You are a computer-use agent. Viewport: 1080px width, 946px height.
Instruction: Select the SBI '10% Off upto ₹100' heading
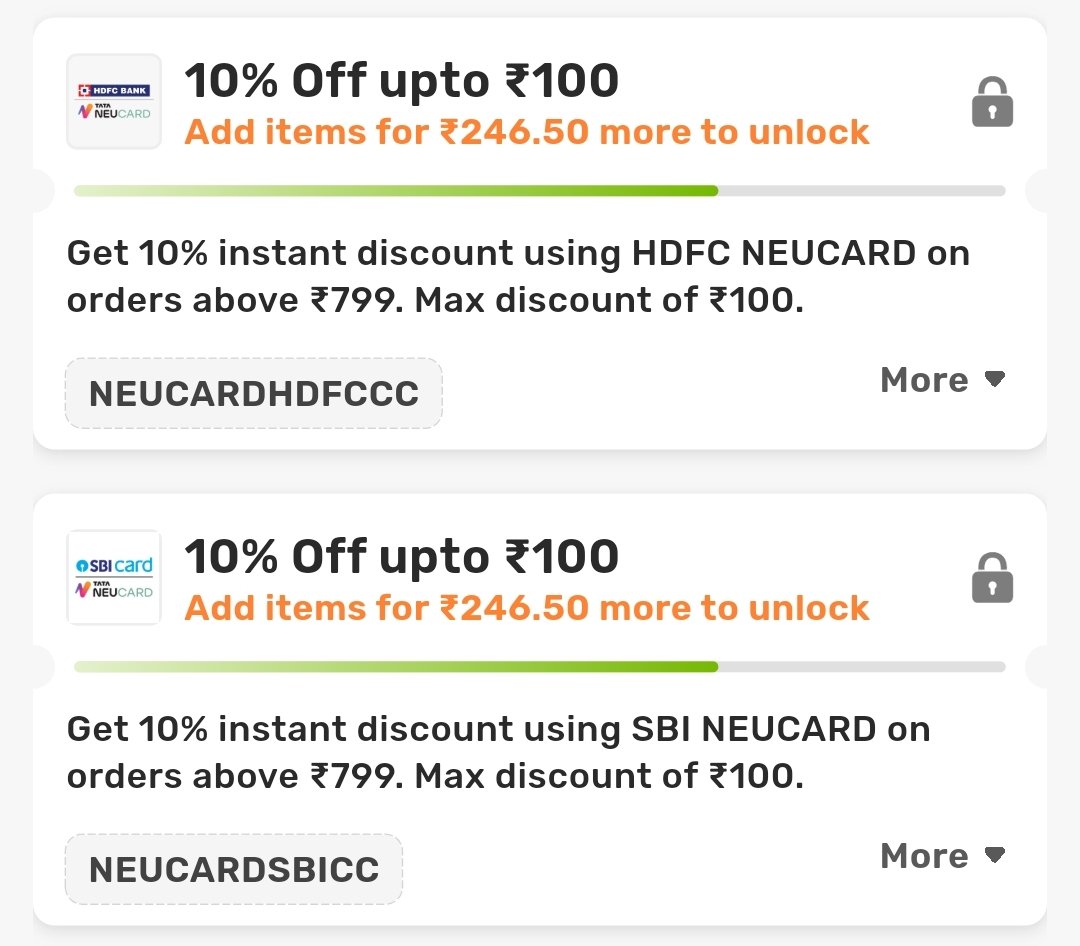(402, 557)
